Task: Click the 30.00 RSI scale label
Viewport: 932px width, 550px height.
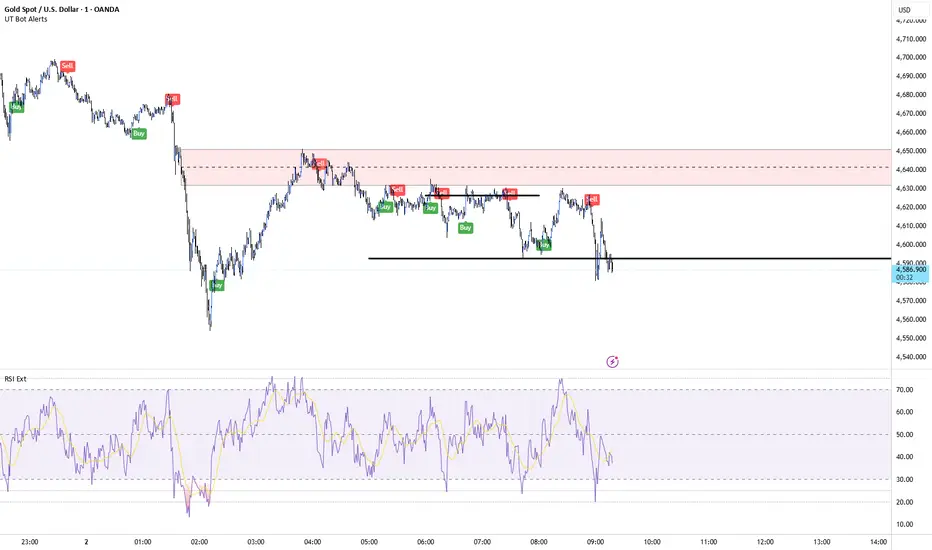Action: click(x=905, y=480)
